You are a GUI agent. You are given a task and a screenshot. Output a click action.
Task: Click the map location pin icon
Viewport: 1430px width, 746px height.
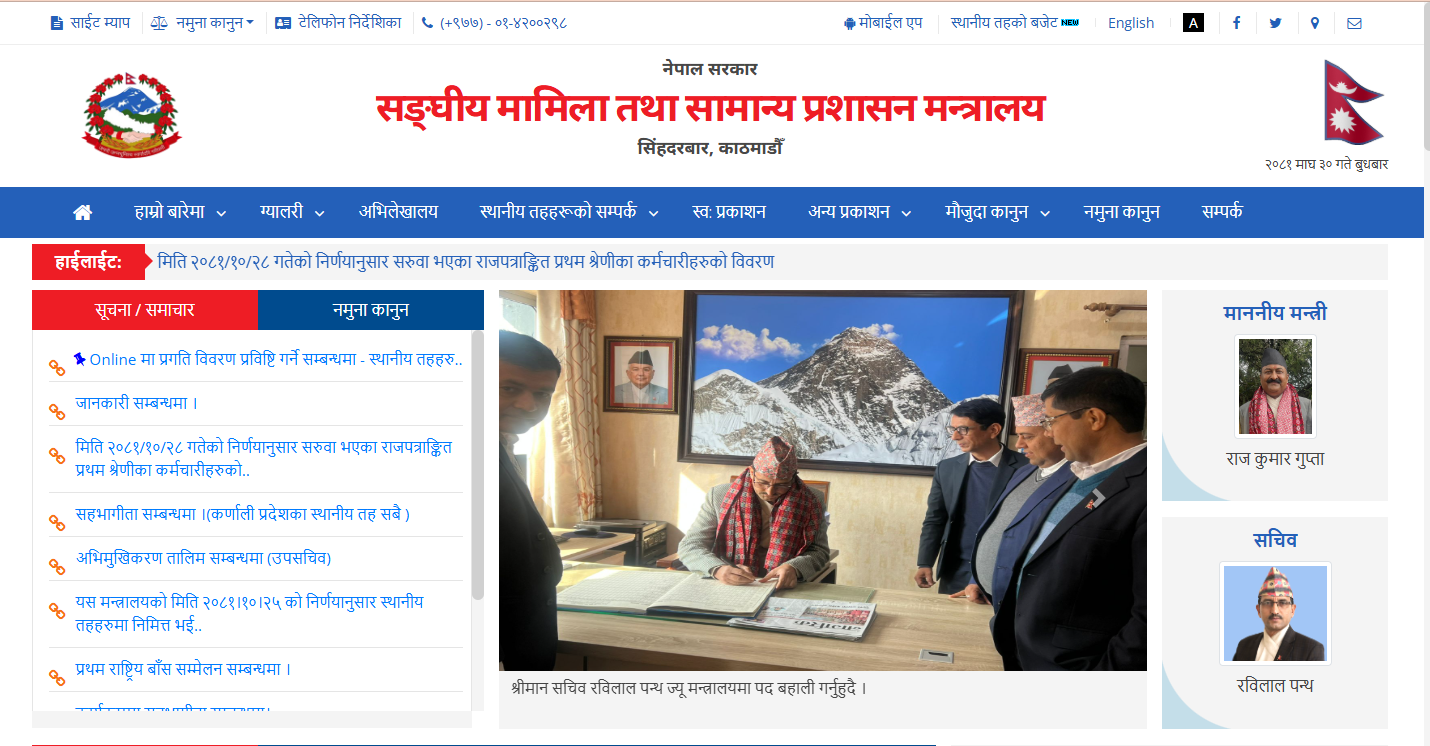1314,23
